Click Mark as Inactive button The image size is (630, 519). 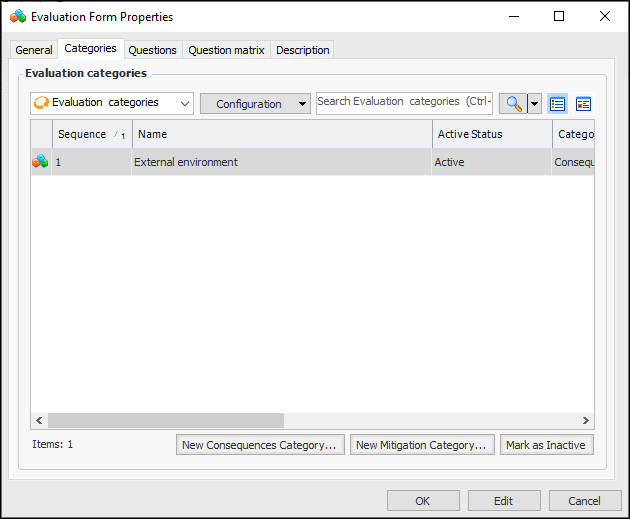click(546, 445)
